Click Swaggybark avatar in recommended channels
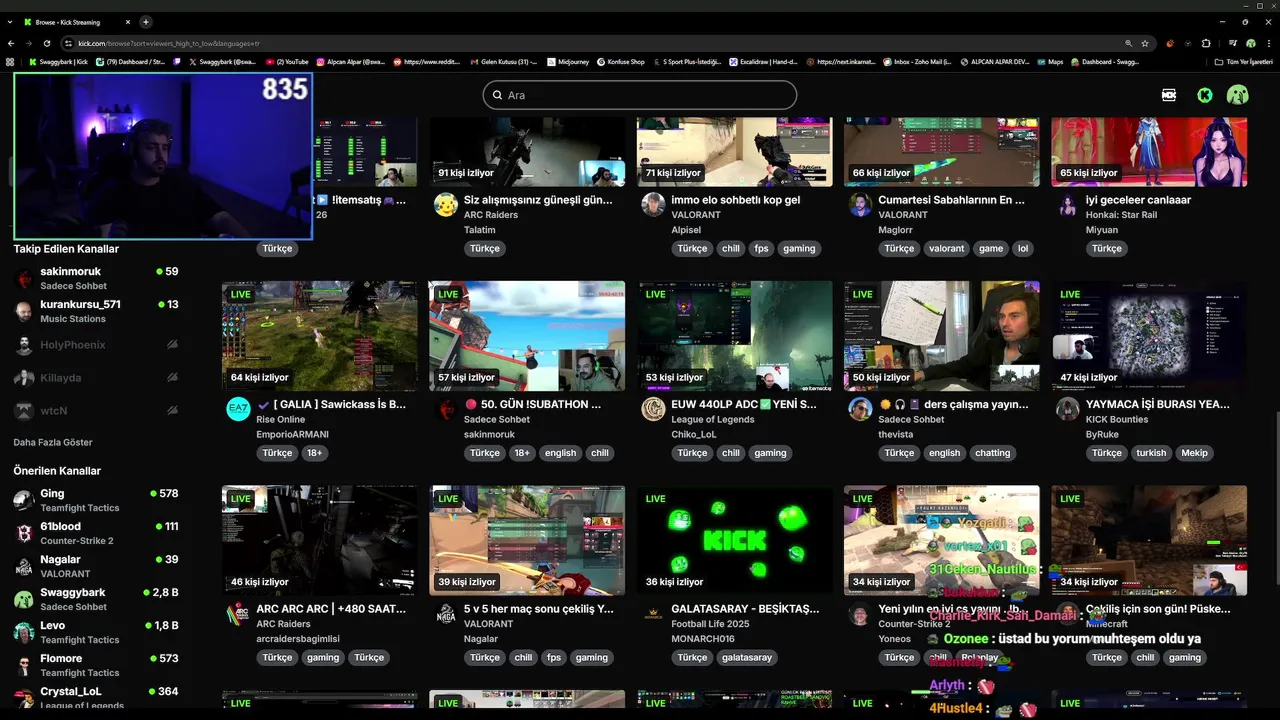The width and height of the screenshot is (1280, 720). (x=24, y=599)
